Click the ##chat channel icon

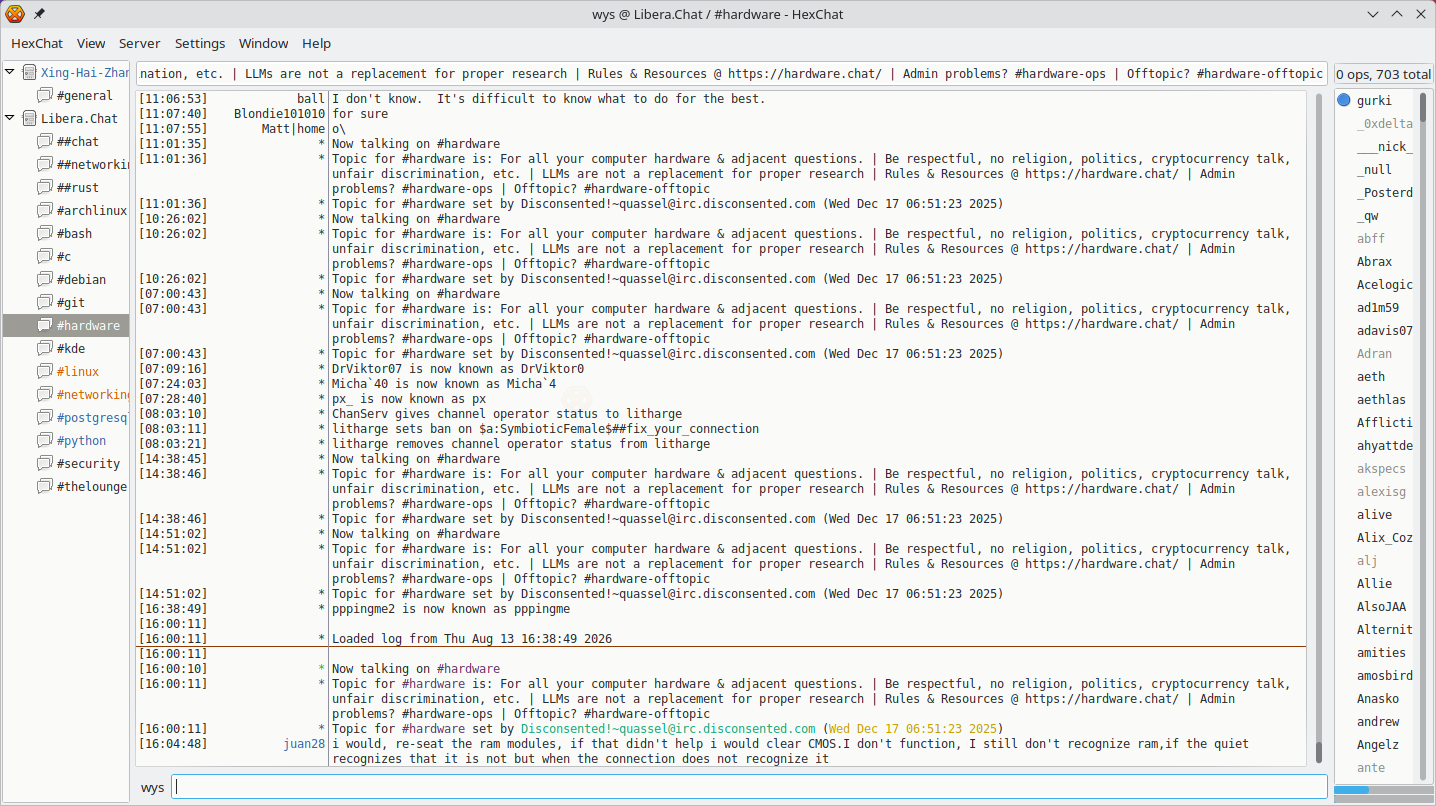[x=45, y=141]
